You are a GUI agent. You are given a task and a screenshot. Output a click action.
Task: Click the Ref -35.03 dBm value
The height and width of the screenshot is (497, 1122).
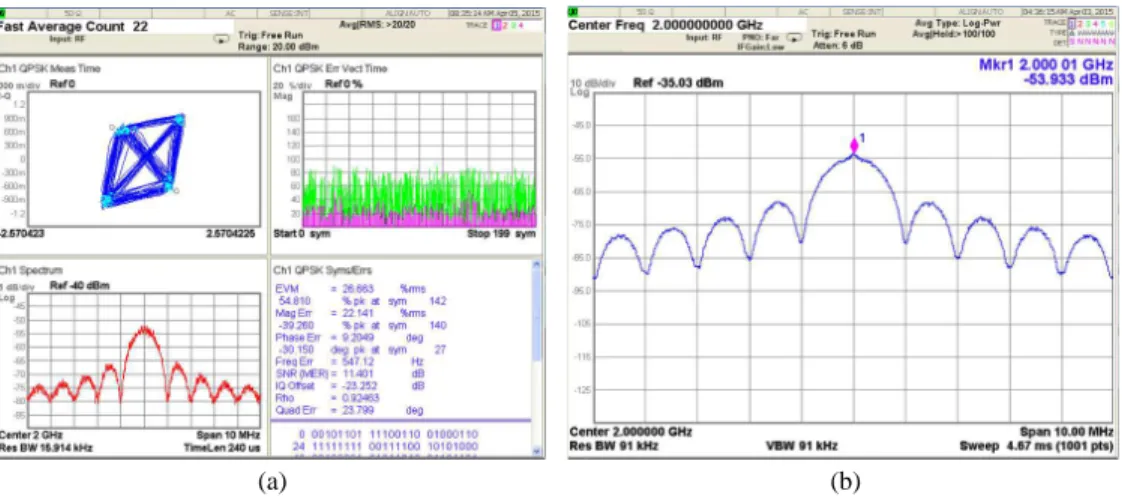tap(678, 83)
